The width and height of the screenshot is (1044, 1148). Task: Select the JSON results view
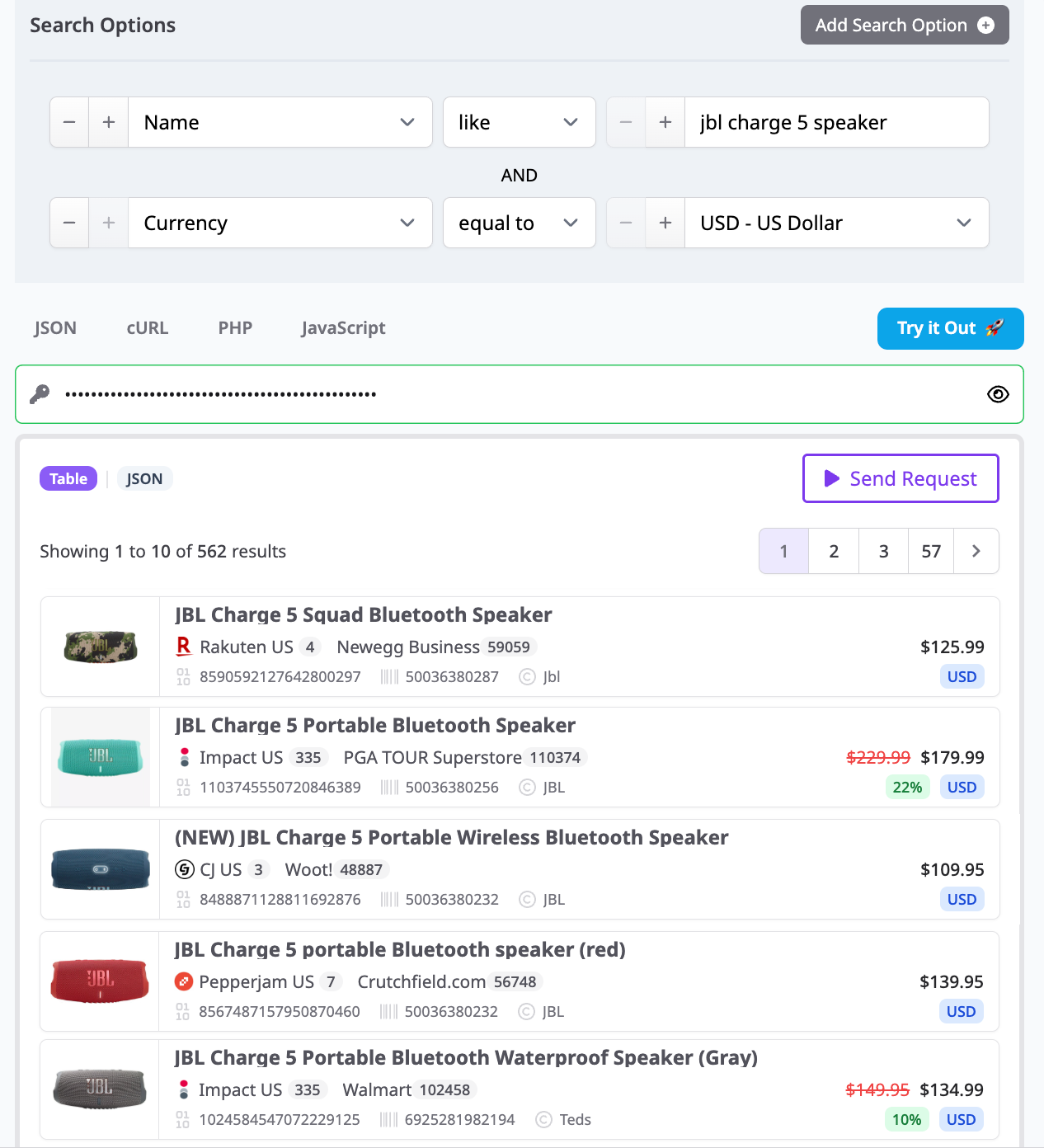(x=144, y=478)
